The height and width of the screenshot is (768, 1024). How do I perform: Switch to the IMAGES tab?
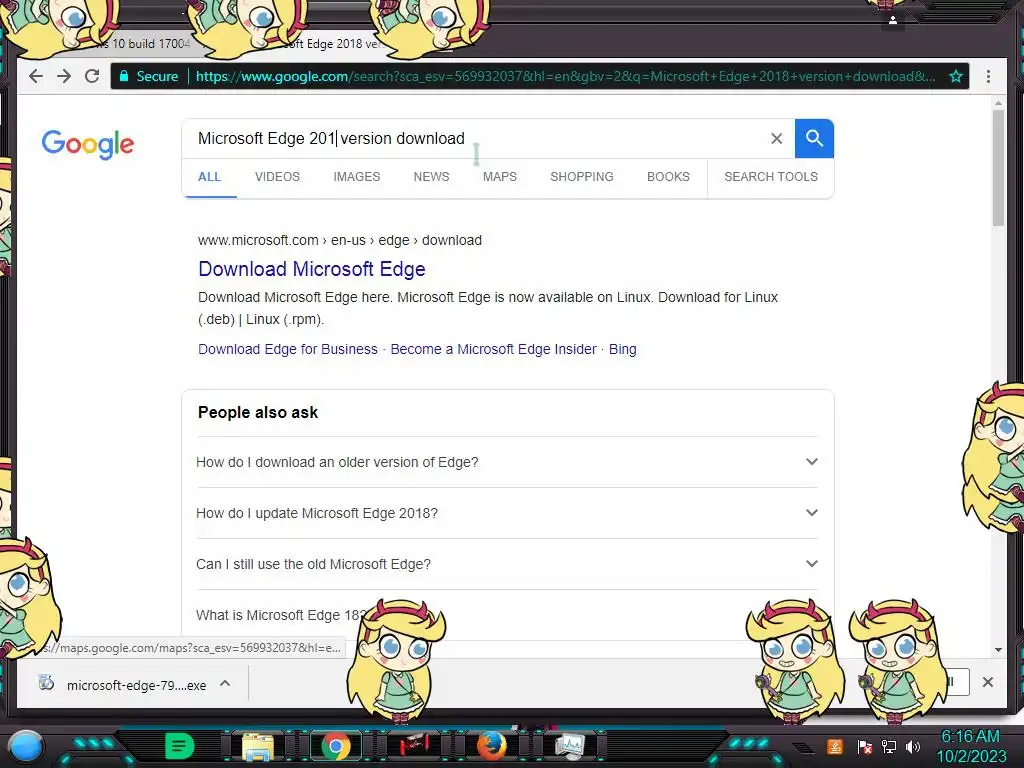coord(357,177)
